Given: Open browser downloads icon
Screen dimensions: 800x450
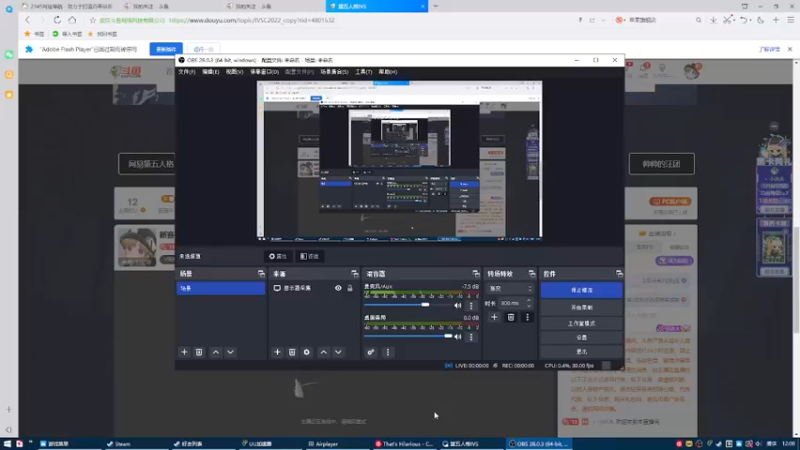Looking at the screenshot, I should click(713, 20).
